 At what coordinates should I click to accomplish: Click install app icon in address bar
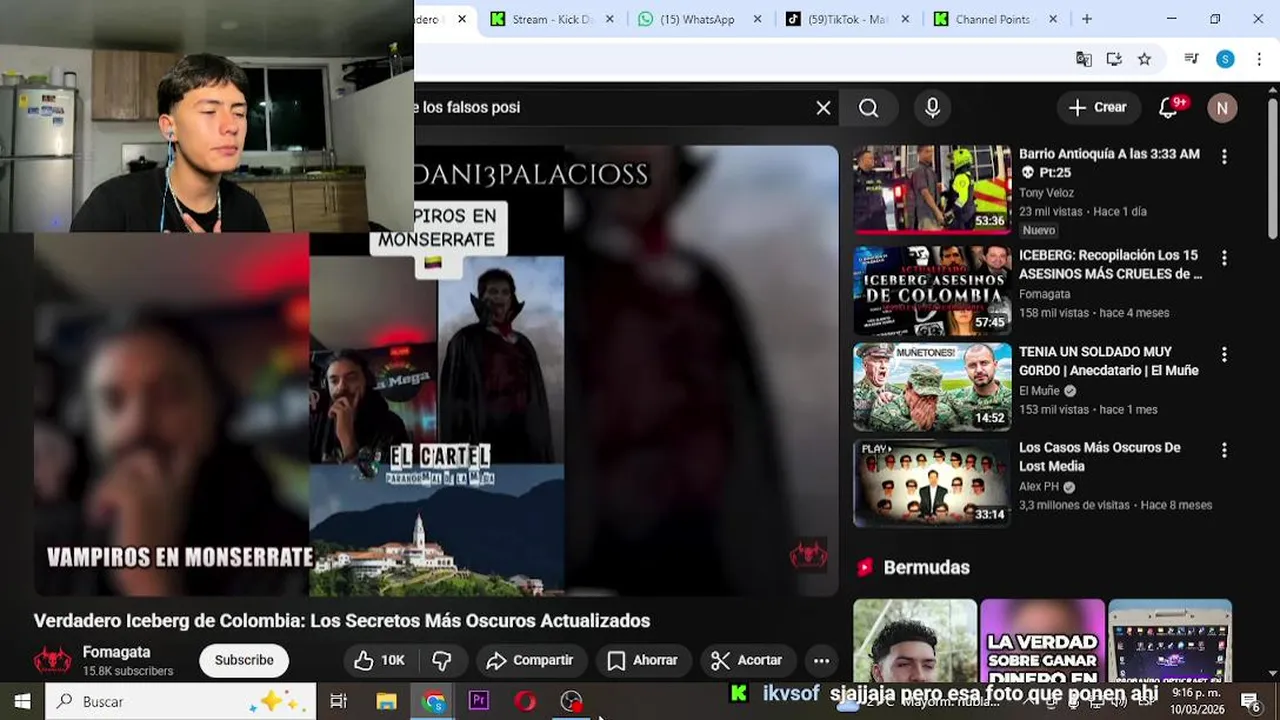pos(1114,59)
